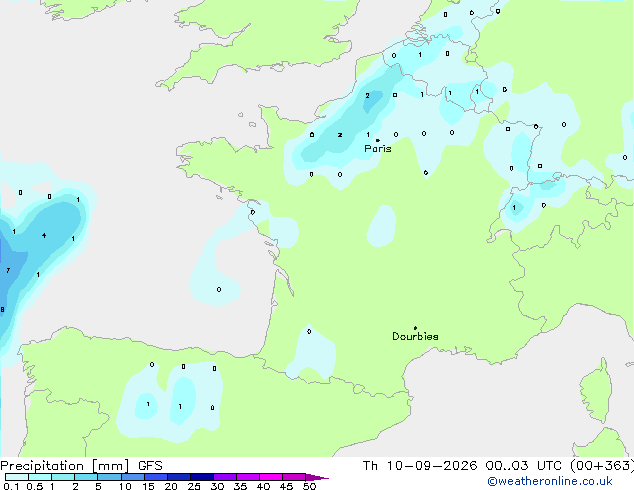Image resolution: width=634 pixels, height=490 pixels.
Task: Click the '00..03 UTC' time range text
Action: tap(524, 466)
